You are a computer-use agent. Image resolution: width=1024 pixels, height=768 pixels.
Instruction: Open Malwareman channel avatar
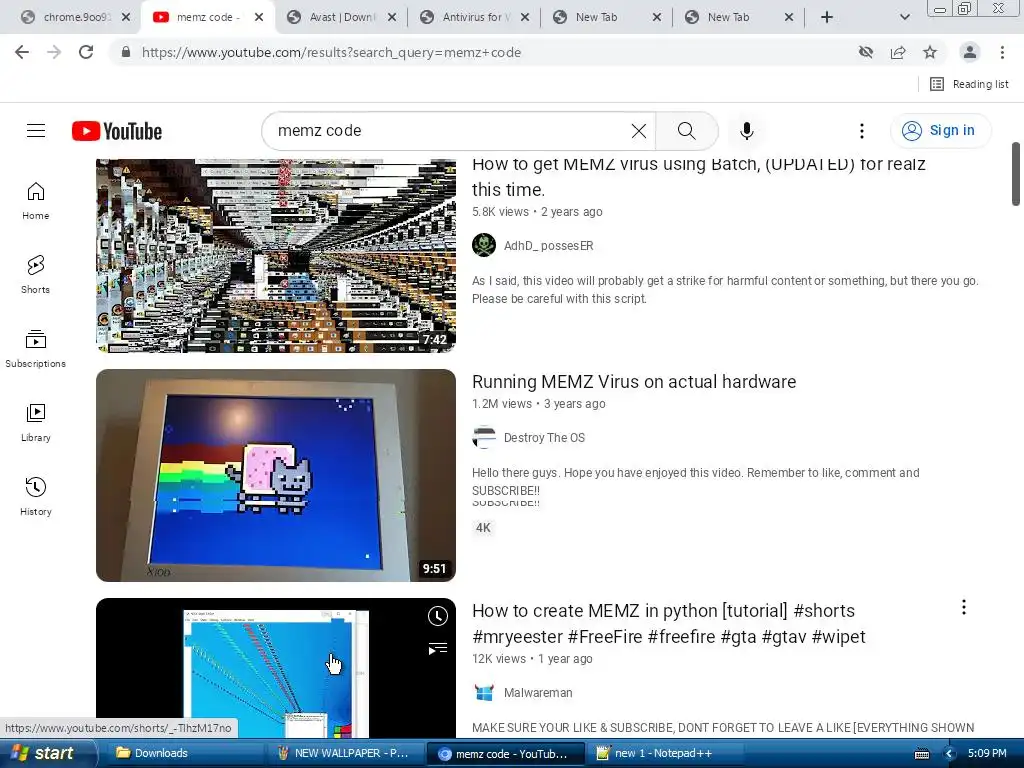pos(484,692)
